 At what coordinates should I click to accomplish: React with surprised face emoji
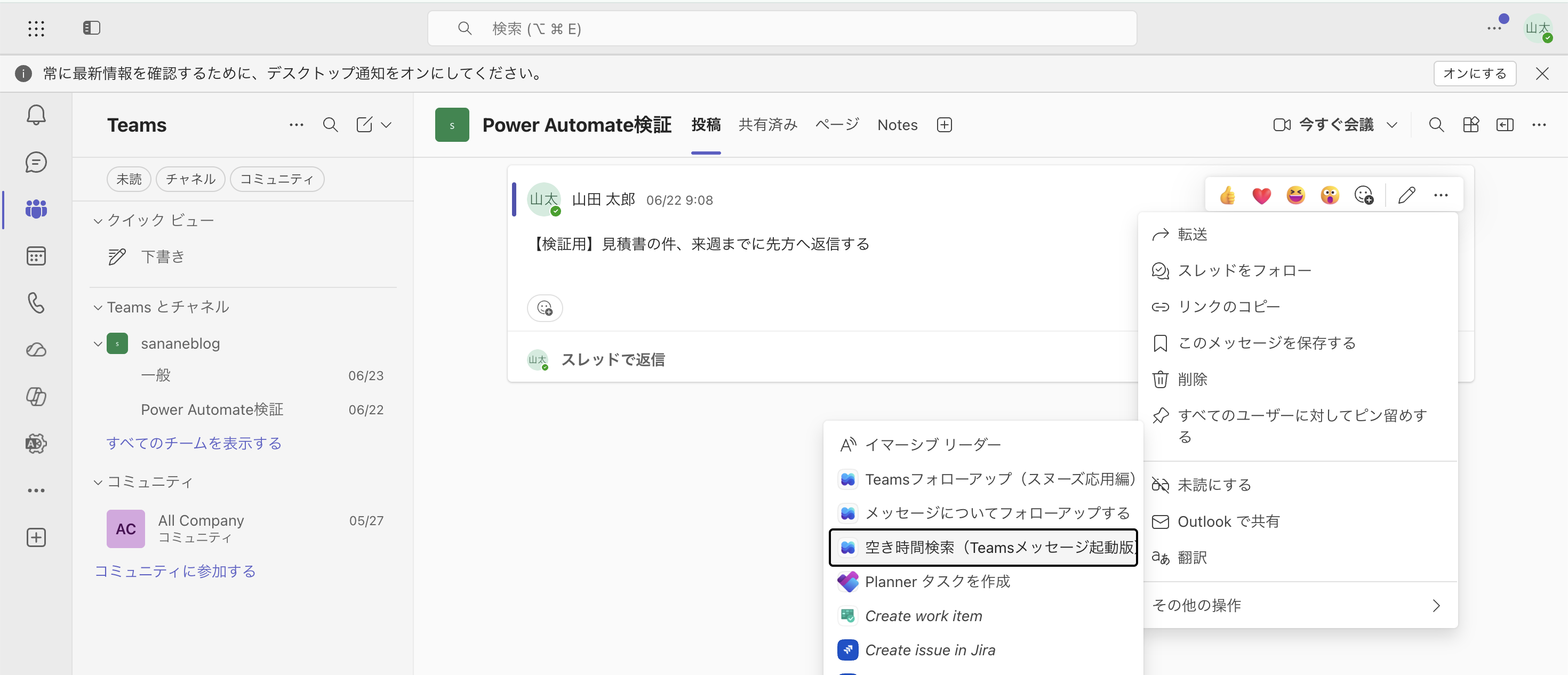[x=1330, y=195]
